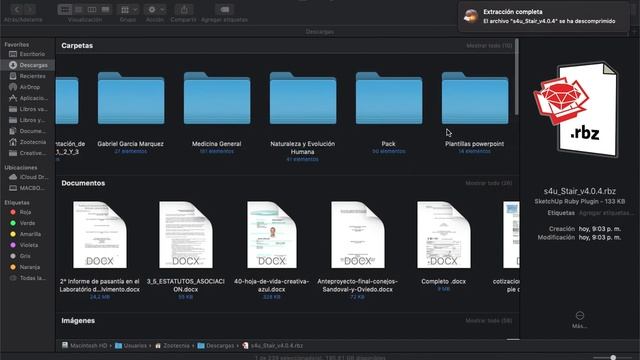Select the Plantillas powerpoint folder
Viewport: 640px width, 360px height.
(x=475, y=98)
